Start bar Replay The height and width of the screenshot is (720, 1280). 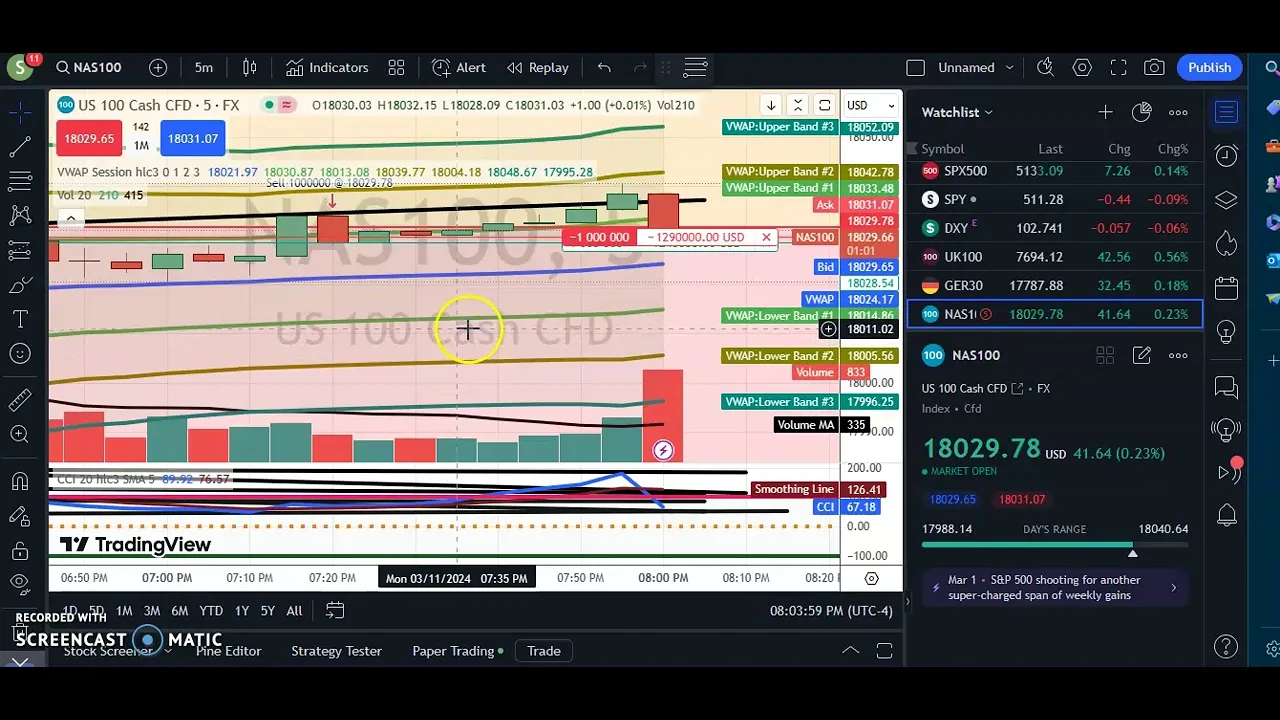pos(538,67)
